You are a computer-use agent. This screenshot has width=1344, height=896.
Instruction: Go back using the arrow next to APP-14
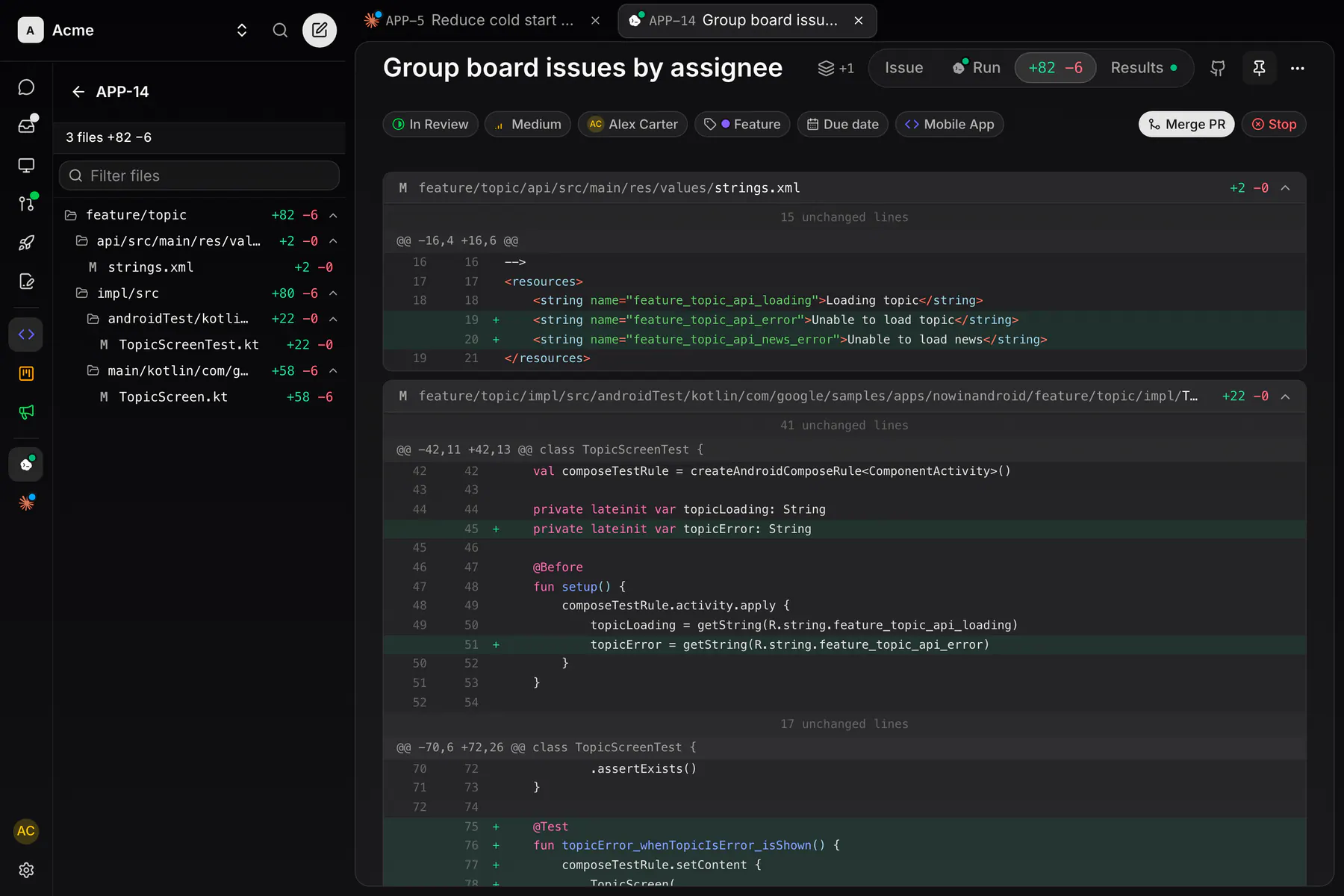point(78,92)
